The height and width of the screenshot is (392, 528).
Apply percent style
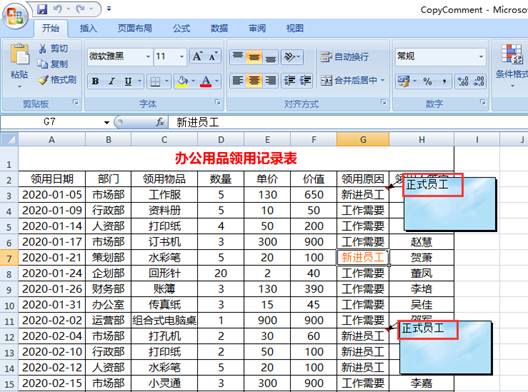point(427,81)
